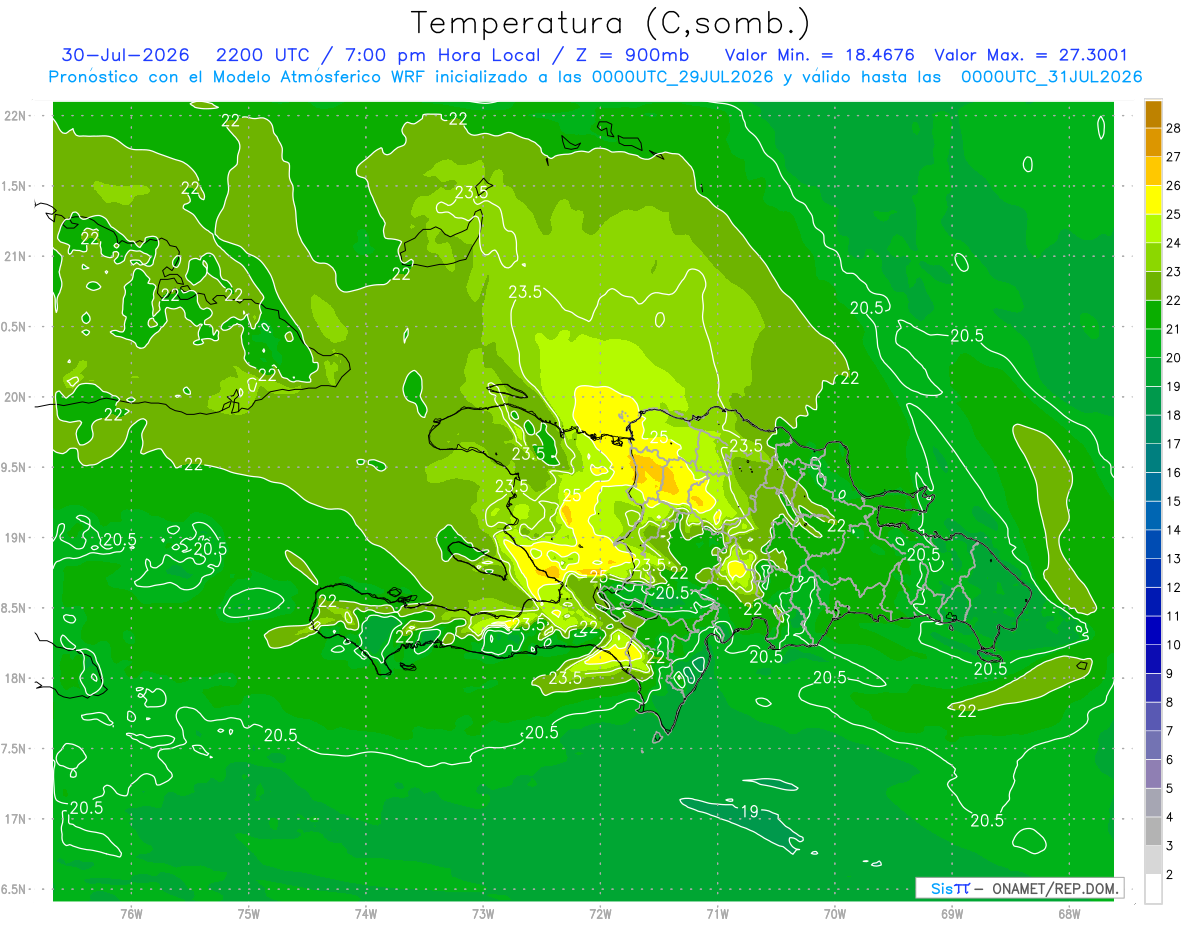Click the "68W" longitude axis label
This screenshot has width=1200, height=927.
click(1069, 913)
